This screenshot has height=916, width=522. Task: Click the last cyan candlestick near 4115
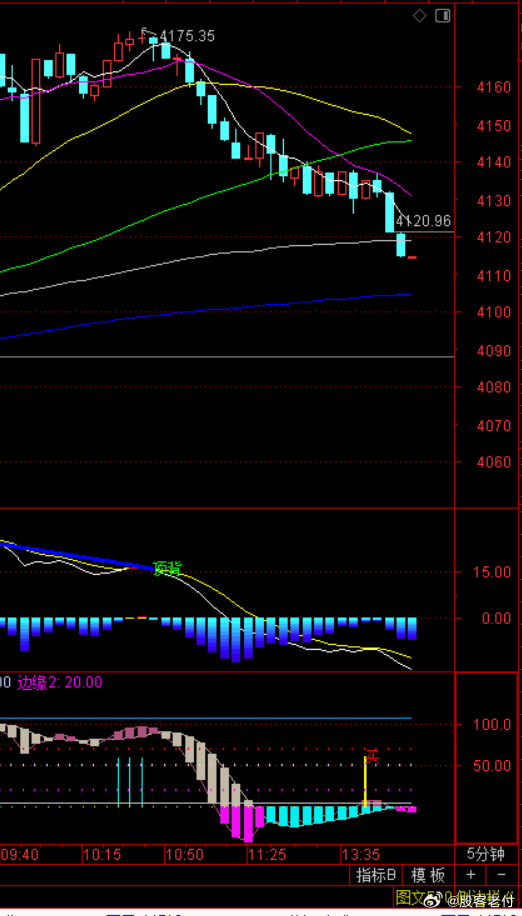[x=401, y=244]
